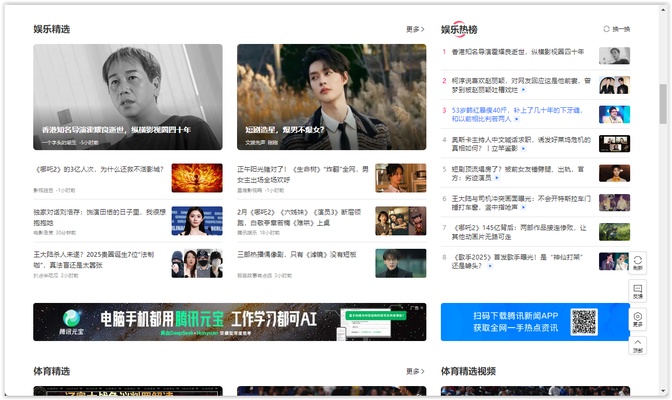This screenshot has width=672, height=400.
Task: Click the thumbnail beside 奥斯卡主持人 item
Action: (614, 144)
